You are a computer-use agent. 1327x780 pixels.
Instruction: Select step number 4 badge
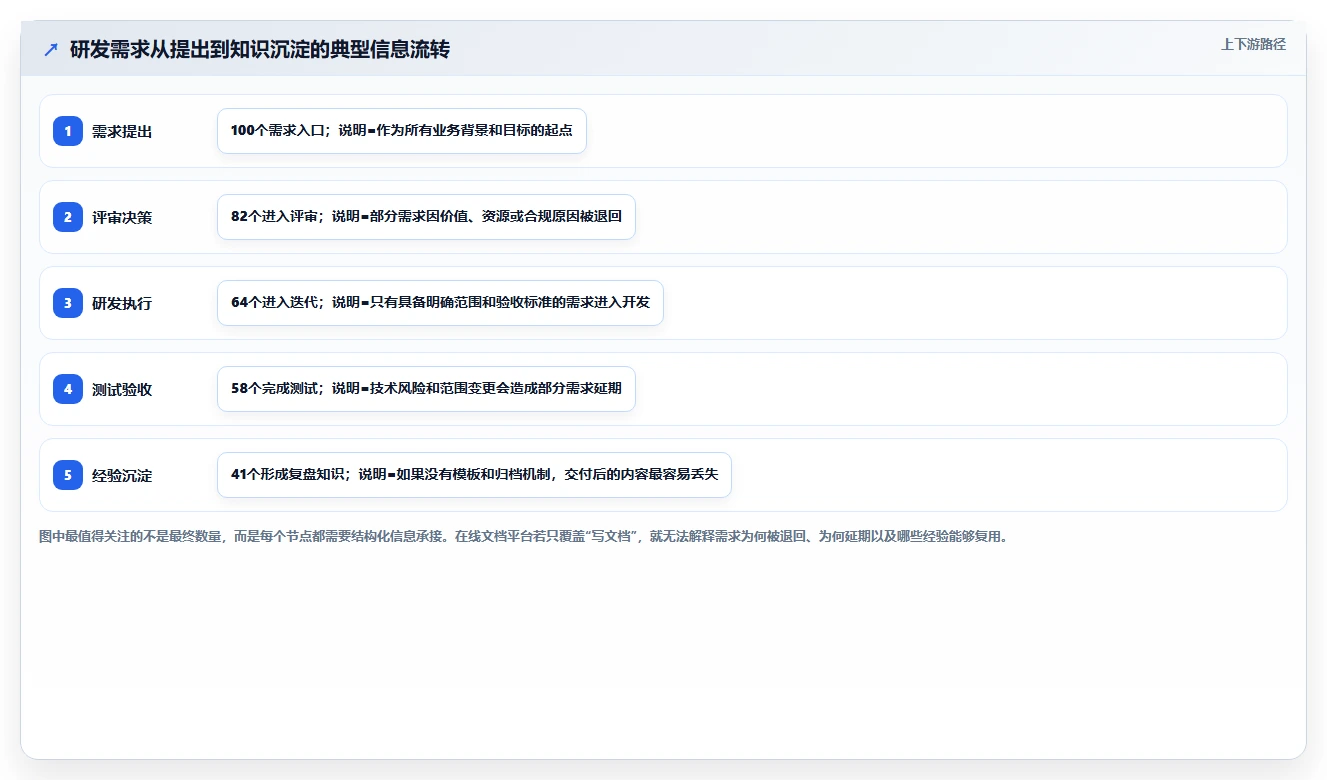click(x=68, y=389)
